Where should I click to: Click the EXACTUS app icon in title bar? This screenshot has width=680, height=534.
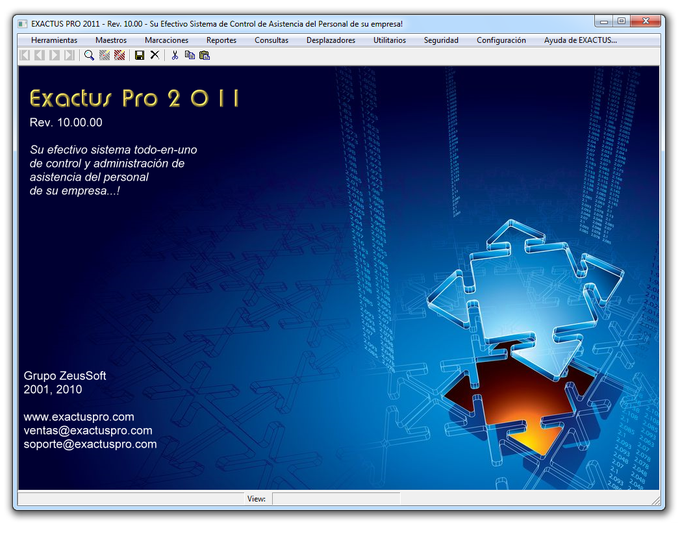click(x=23, y=24)
